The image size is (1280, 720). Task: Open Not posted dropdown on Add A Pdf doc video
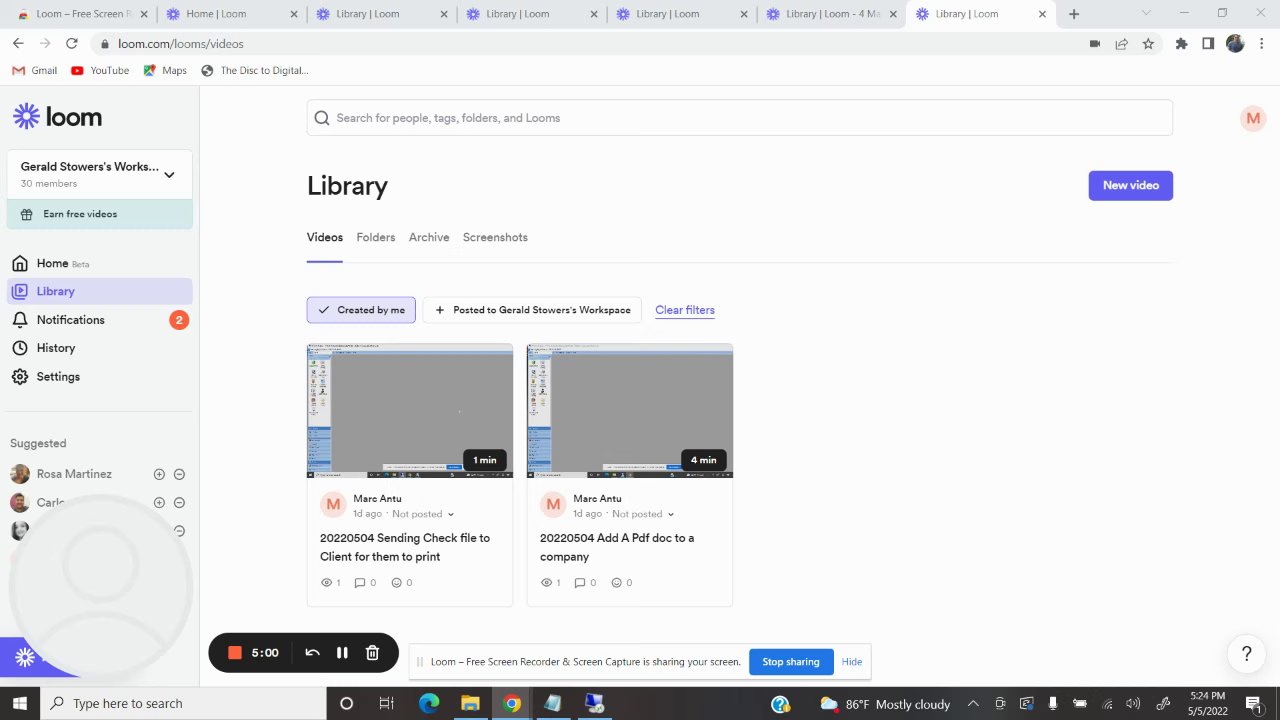[x=643, y=514]
